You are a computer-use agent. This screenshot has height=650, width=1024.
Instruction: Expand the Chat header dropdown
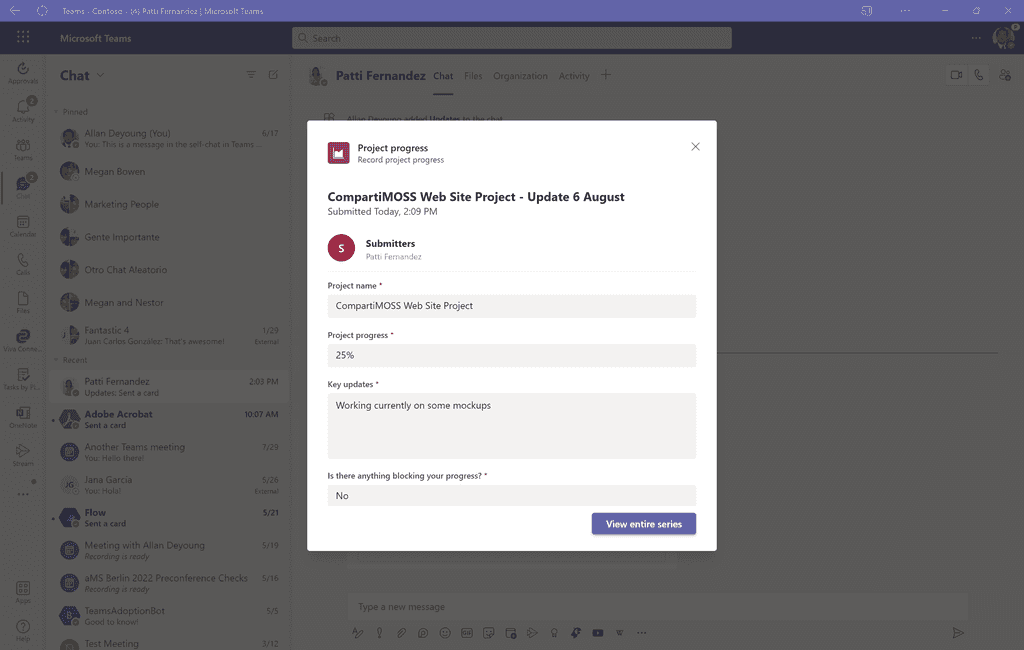pyautogui.click(x=101, y=75)
